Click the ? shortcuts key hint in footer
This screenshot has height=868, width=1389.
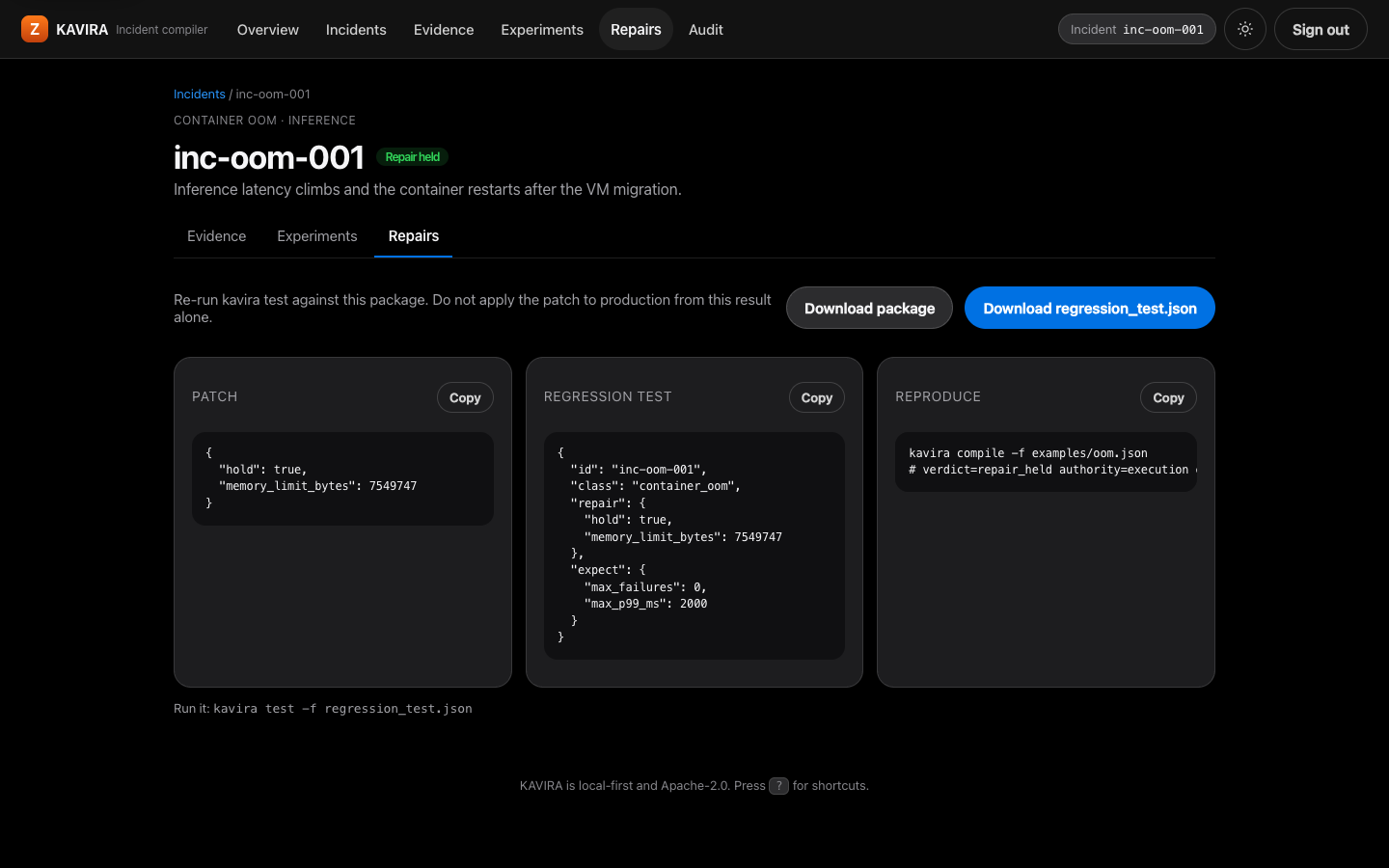pyautogui.click(x=779, y=786)
